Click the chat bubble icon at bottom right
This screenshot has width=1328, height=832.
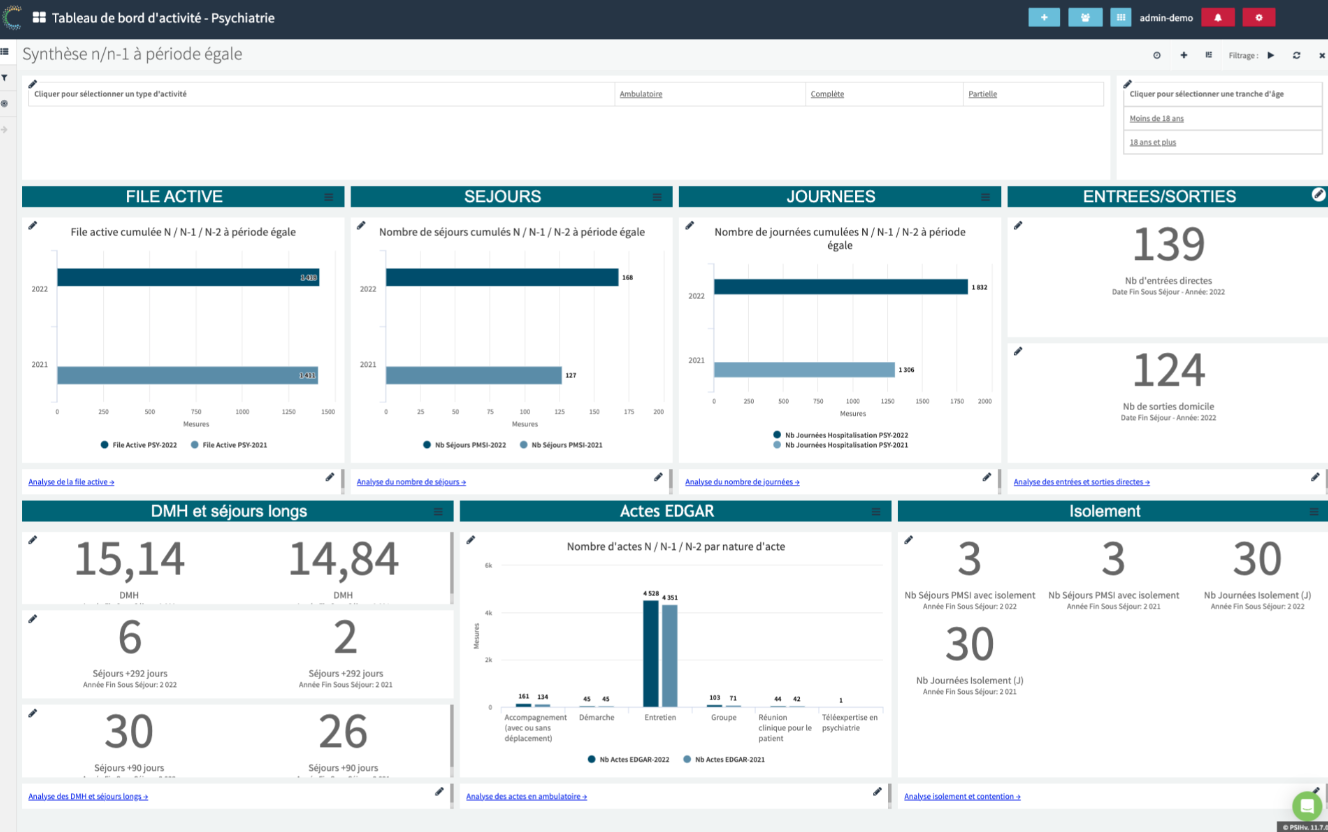click(1306, 805)
